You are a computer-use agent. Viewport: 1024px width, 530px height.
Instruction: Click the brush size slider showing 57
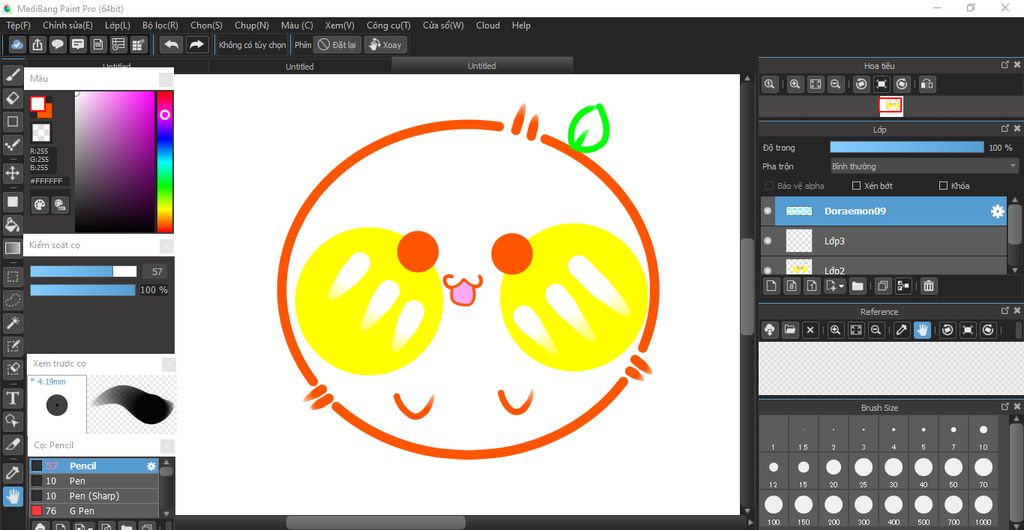pyautogui.click(x=83, y=272)
